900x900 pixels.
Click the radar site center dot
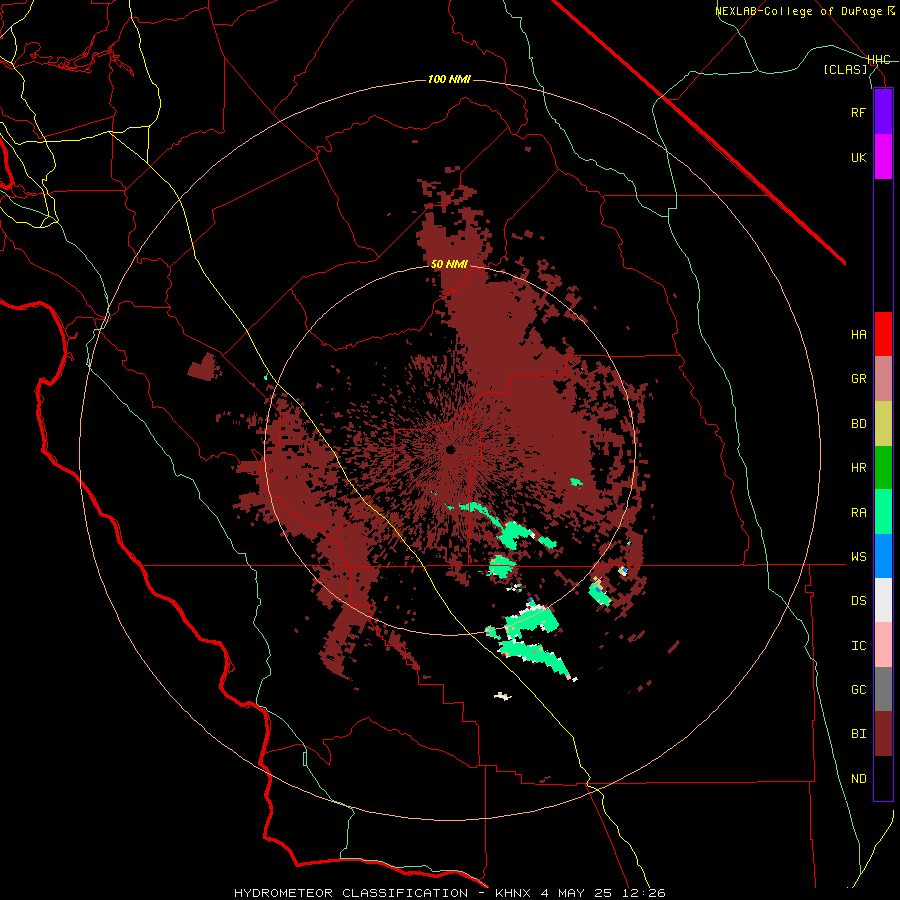tap(451, 450)
